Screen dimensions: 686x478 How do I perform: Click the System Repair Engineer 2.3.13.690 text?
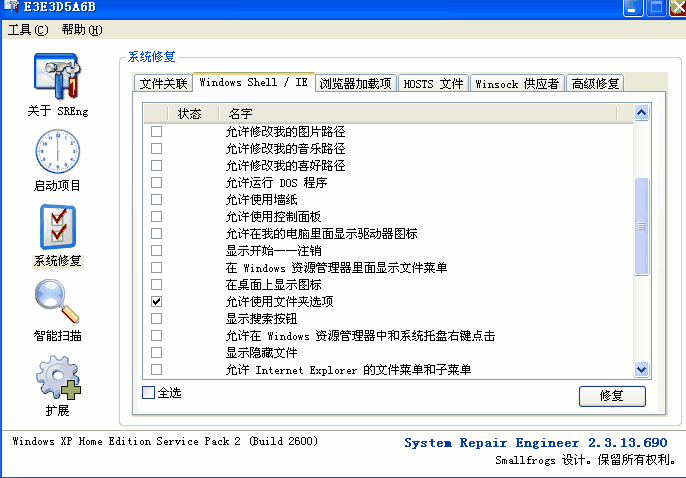coord(536,443)
